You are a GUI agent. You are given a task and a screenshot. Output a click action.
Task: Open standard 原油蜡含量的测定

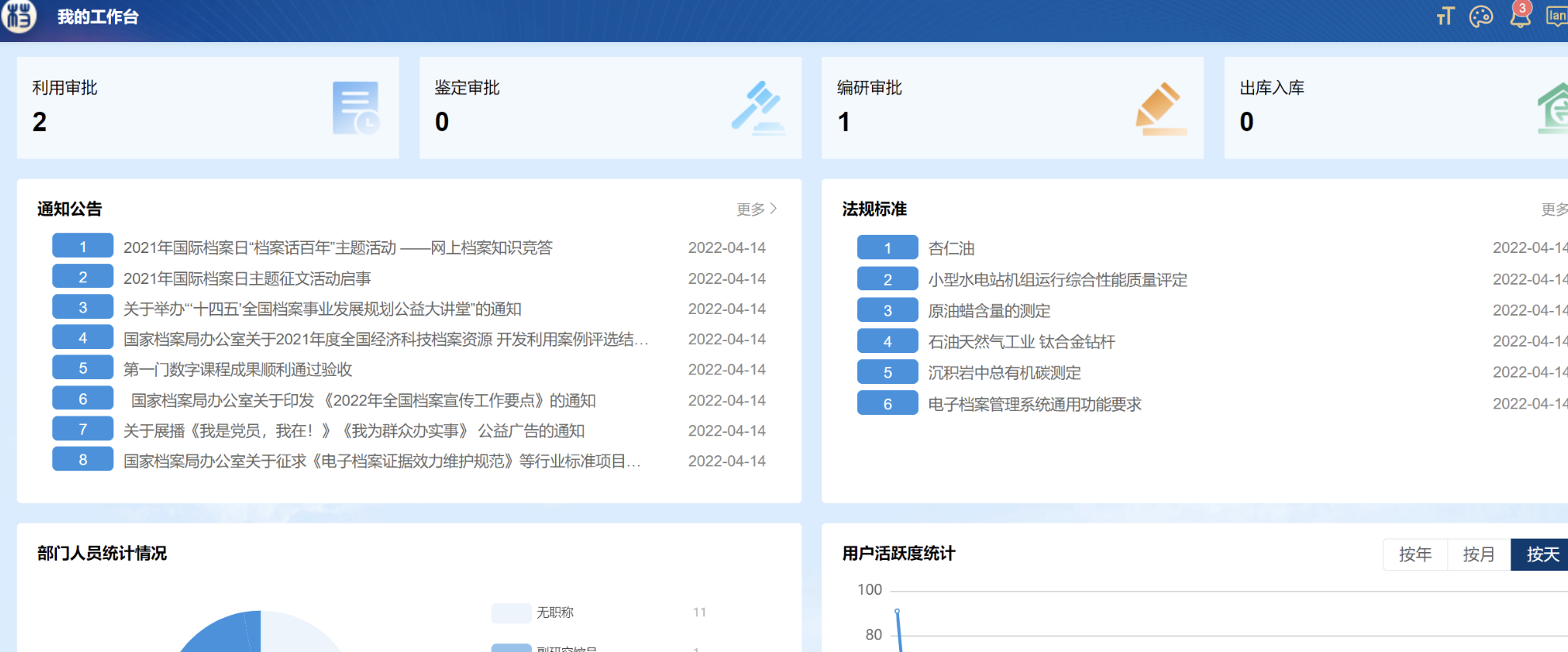pos(989,311)
